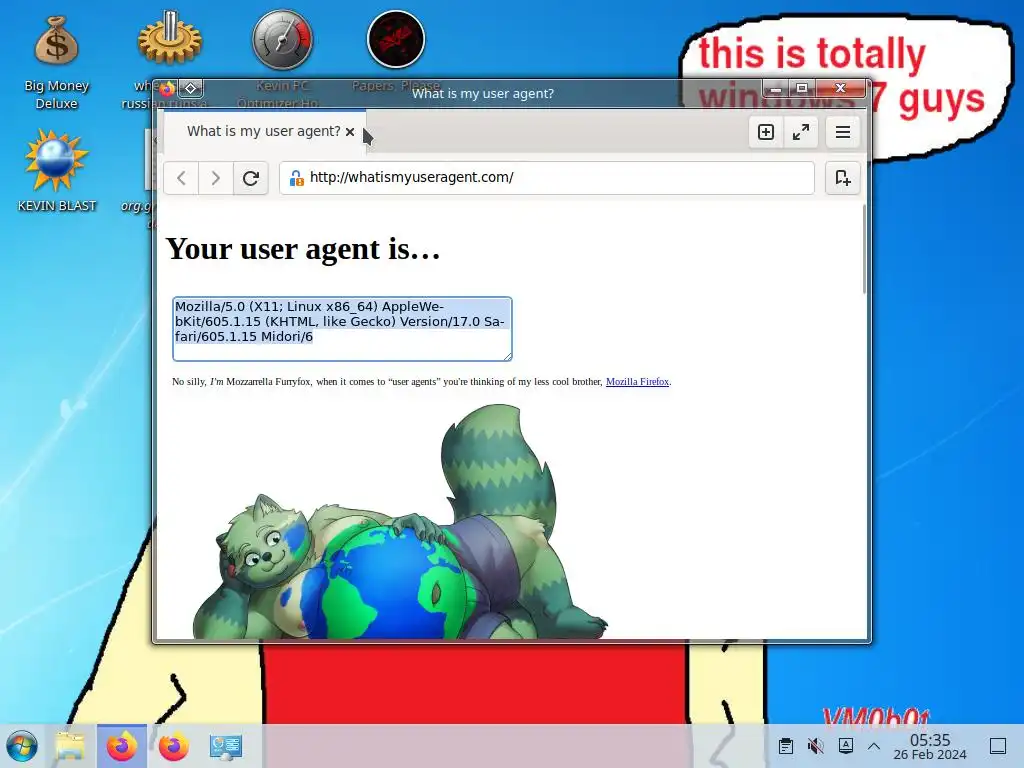Open the file manager from taskbar
The image size is (1024, 768).
coord(70,746)
